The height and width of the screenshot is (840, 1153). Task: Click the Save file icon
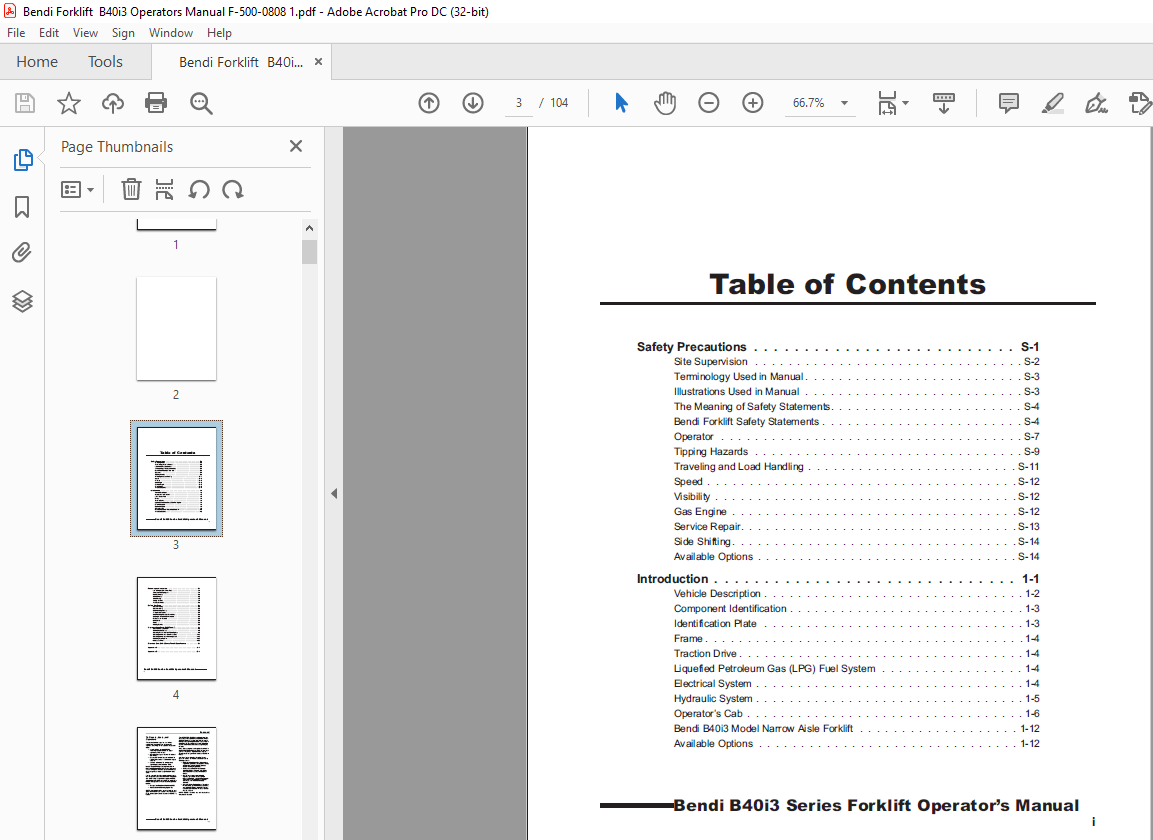tap(25, 103)
